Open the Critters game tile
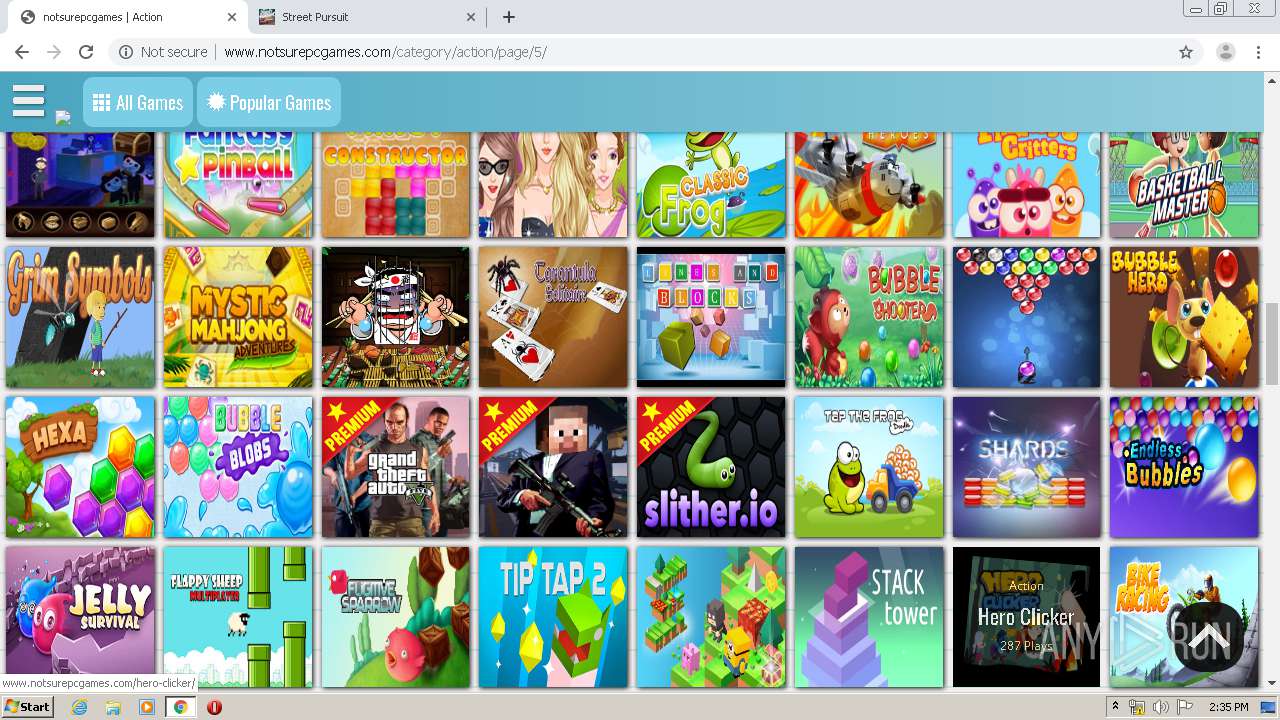The image size is (1280, 720). pyautogui.click(x=1027, y=184)
